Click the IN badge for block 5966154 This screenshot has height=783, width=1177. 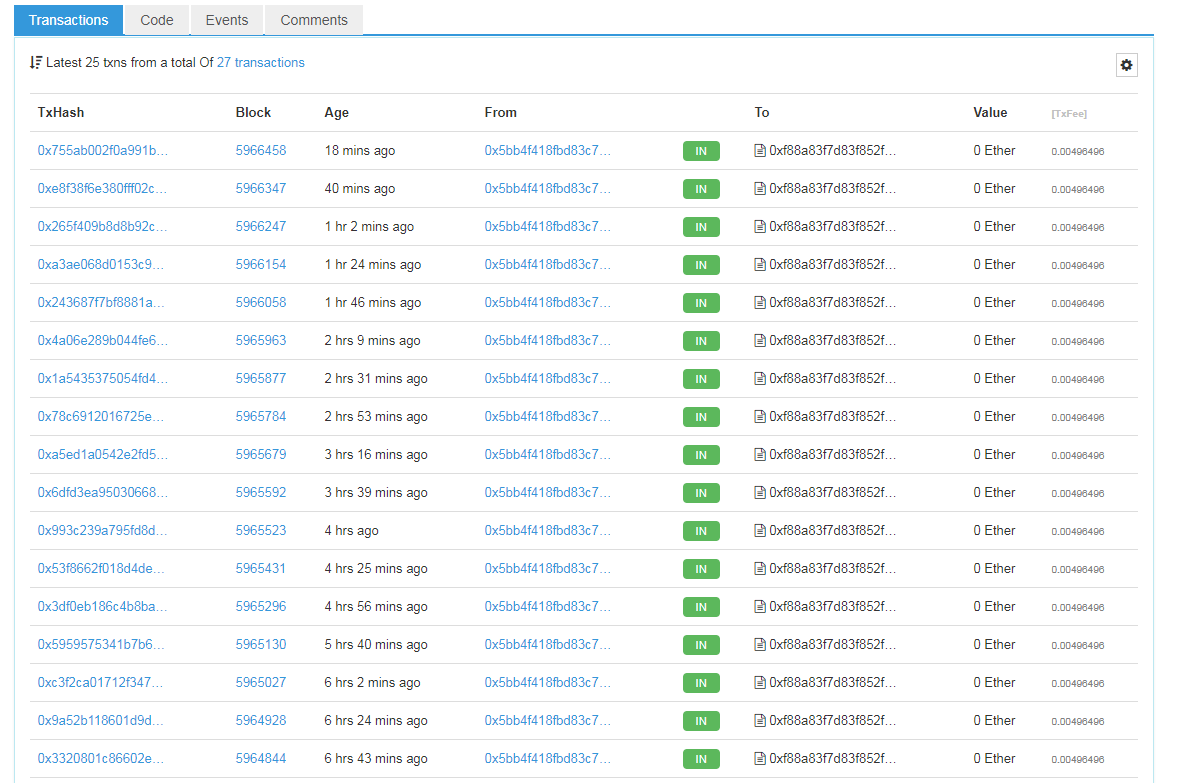click(x=701, y=265)
